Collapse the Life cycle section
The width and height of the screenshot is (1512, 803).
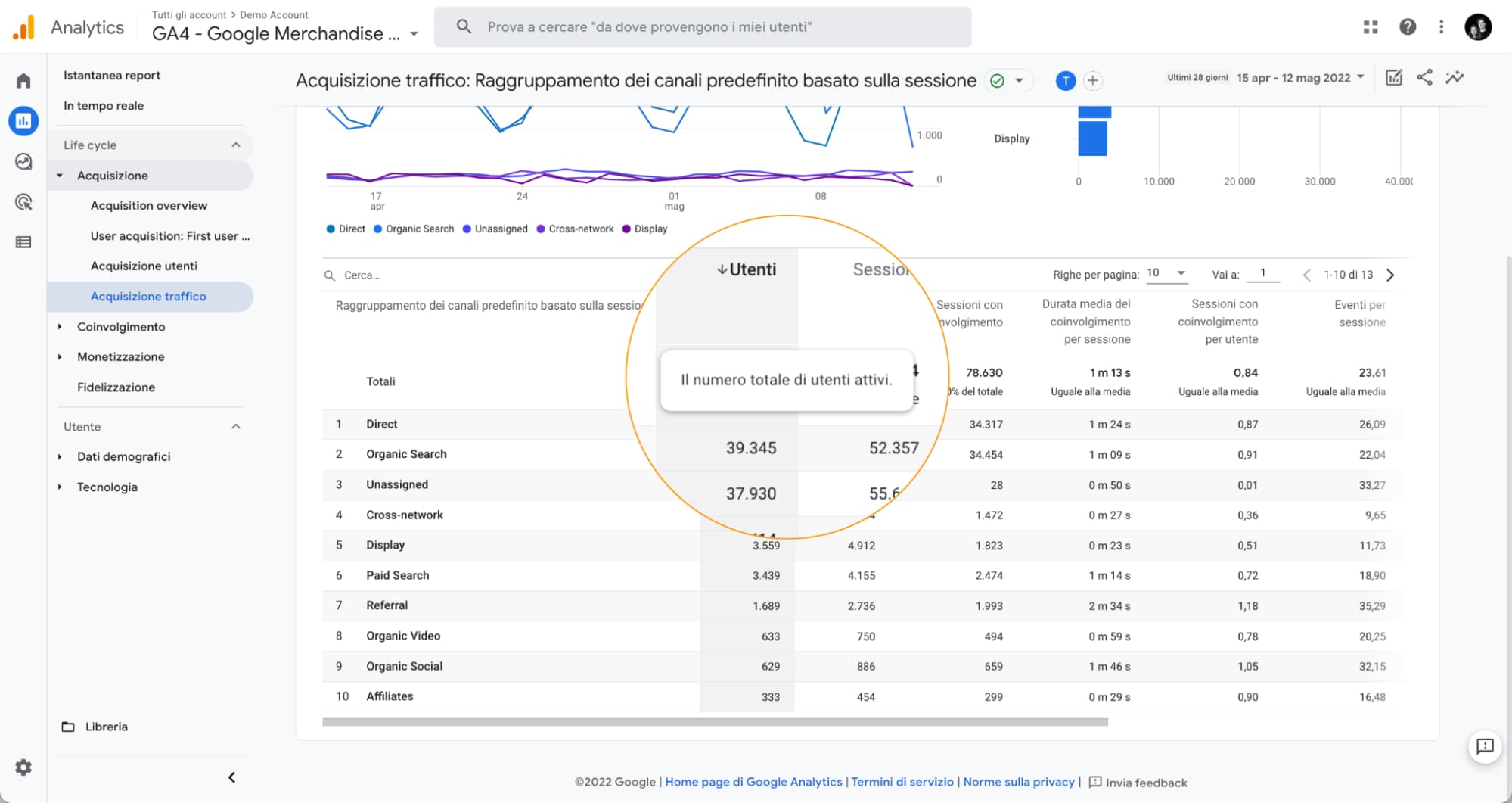point(236,145)
